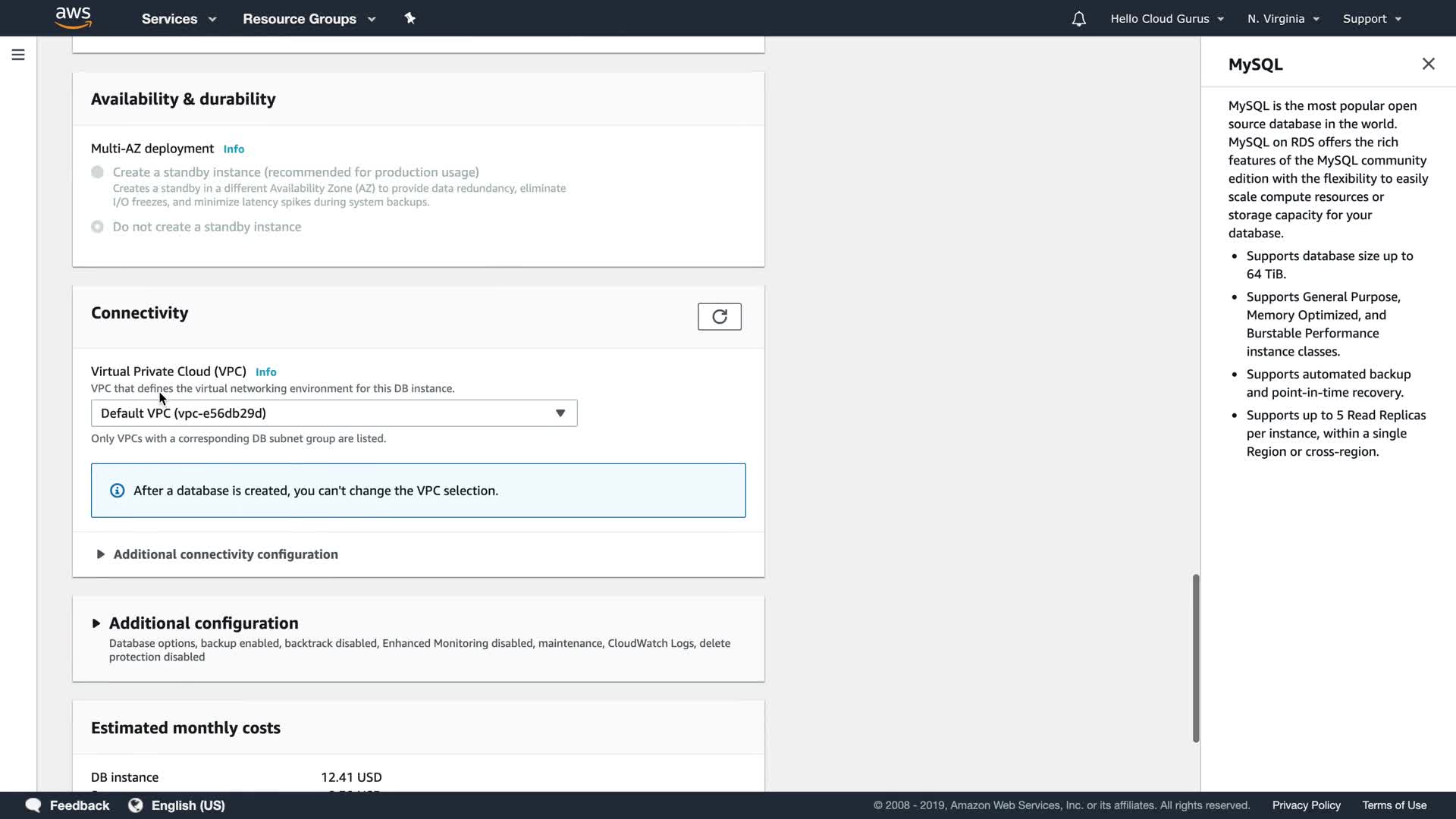This screenshot has width=1456, height=819.
Task: Select Do not create a standby instance
Action: pyautogui.click(x=98, y=227)
